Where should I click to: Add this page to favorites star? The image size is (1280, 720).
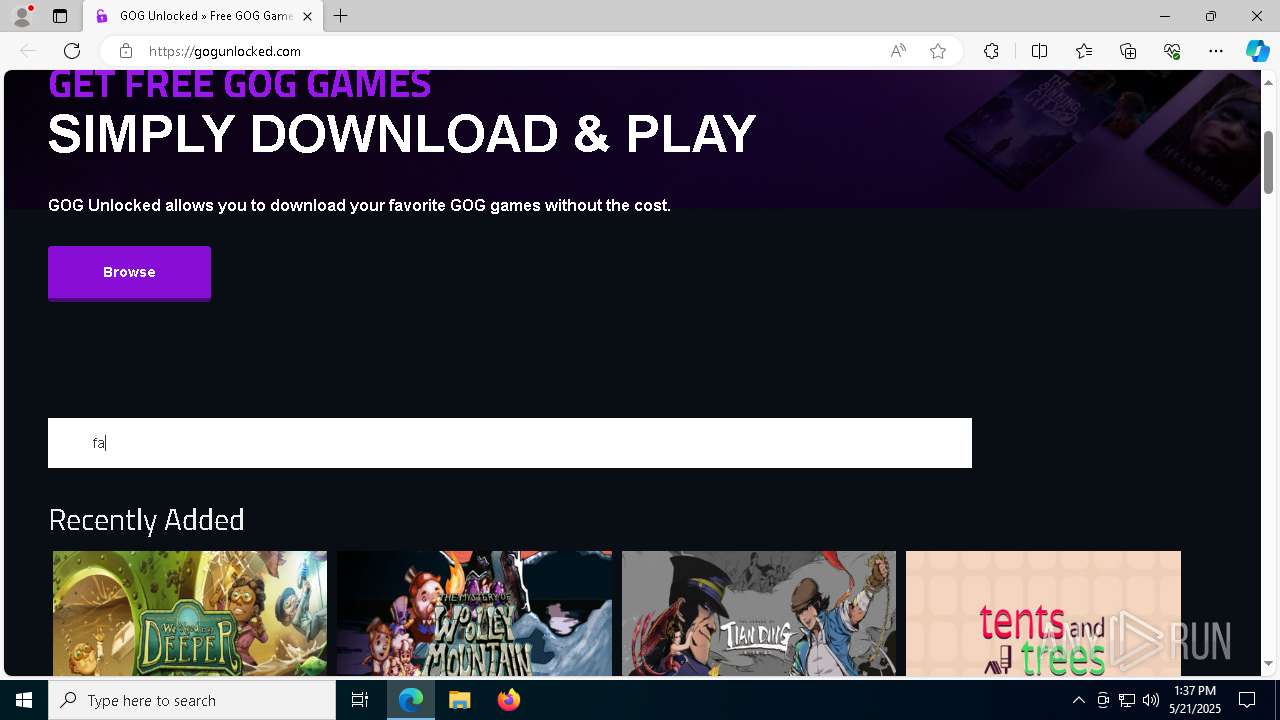(938, 51)
